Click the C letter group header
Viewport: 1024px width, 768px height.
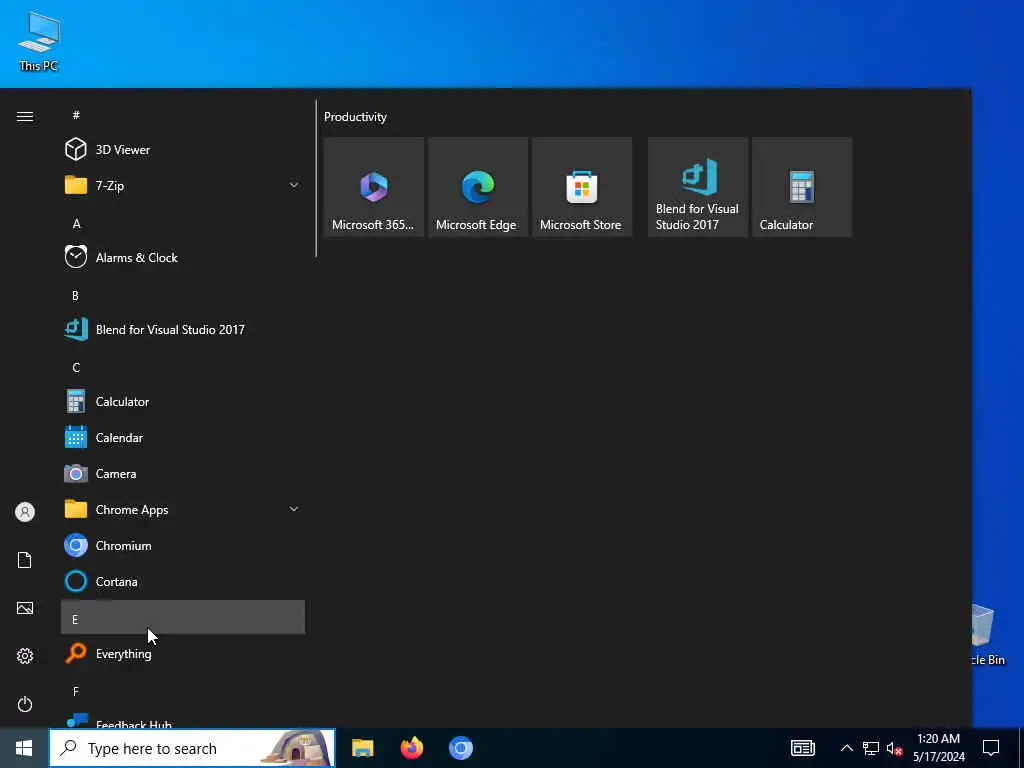pos(183,367)
